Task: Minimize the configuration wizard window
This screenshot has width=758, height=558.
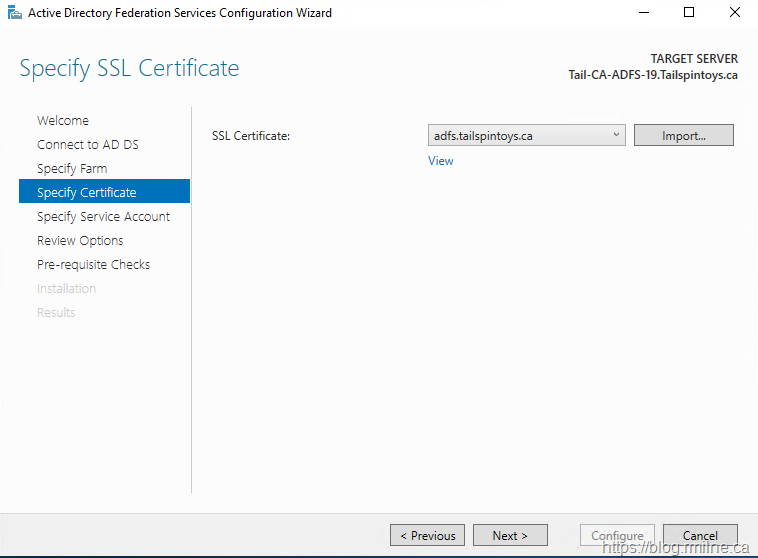Action: click(643, 13)
